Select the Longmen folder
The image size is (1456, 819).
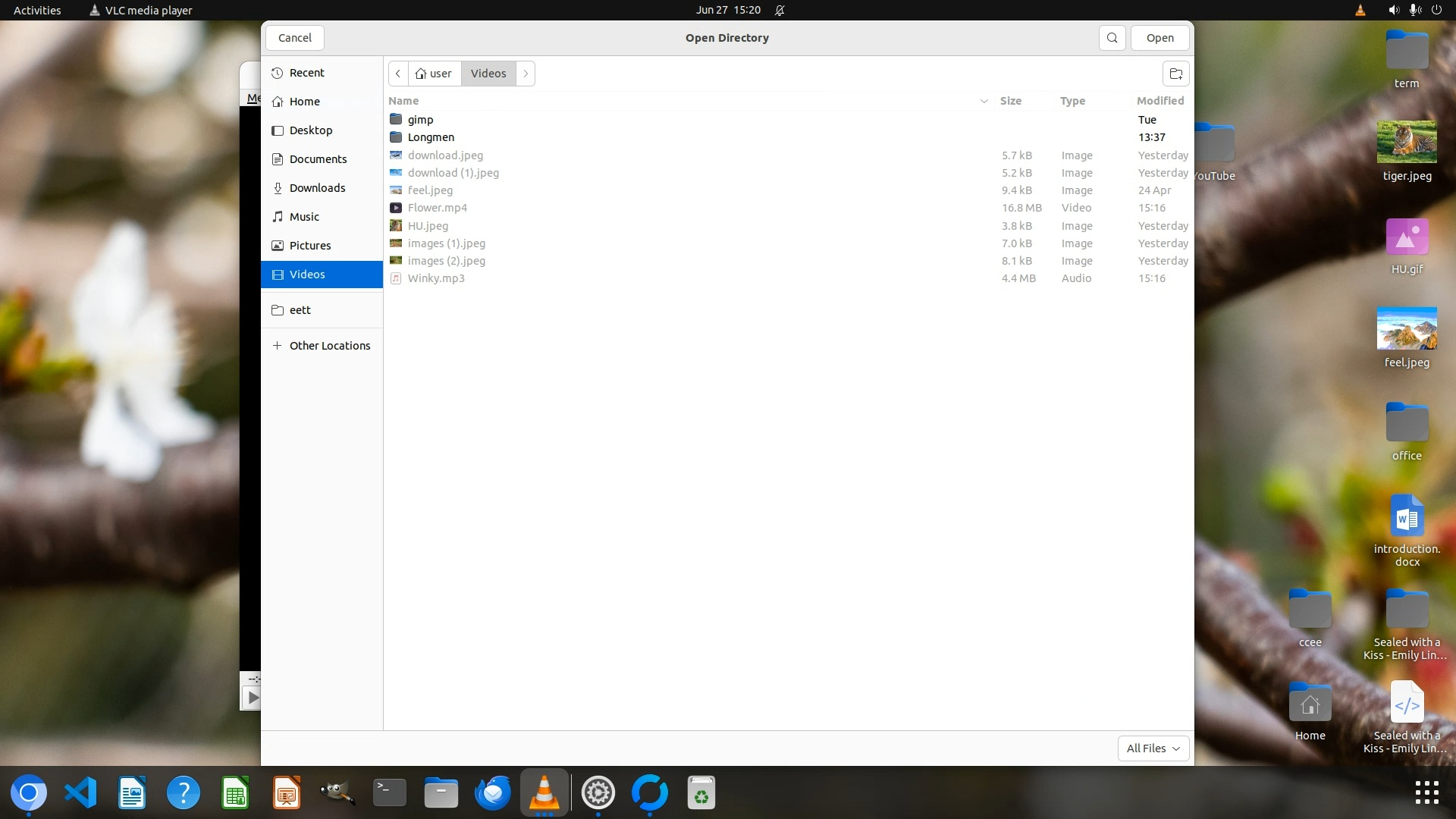pyautogui.click(x=431, y=137)
